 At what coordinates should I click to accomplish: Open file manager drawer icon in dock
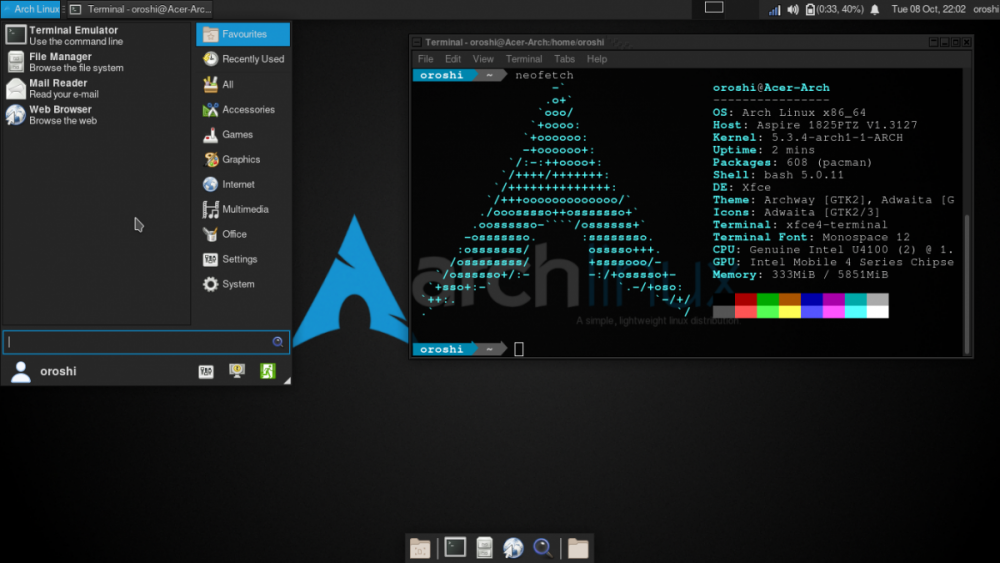484,548
